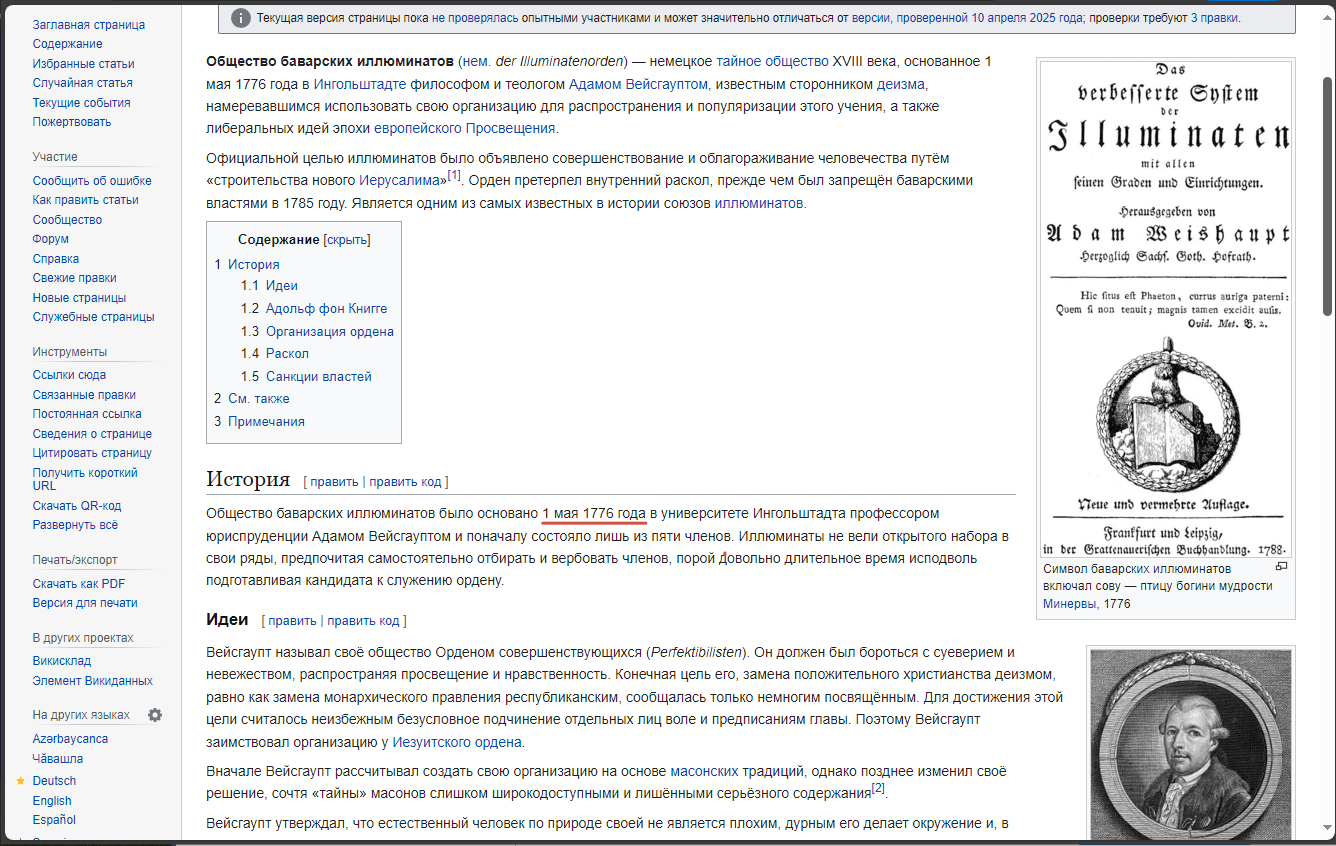Click 'править код' next to the Идеи heading
Viewport: 1336px width, 846px height.
click(x=363, y=621)
